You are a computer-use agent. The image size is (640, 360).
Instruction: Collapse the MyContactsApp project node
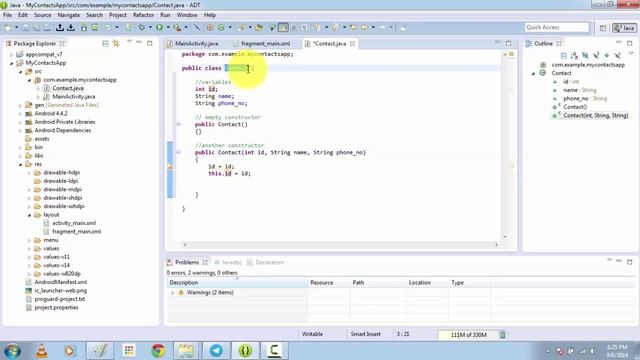(11, 63)
